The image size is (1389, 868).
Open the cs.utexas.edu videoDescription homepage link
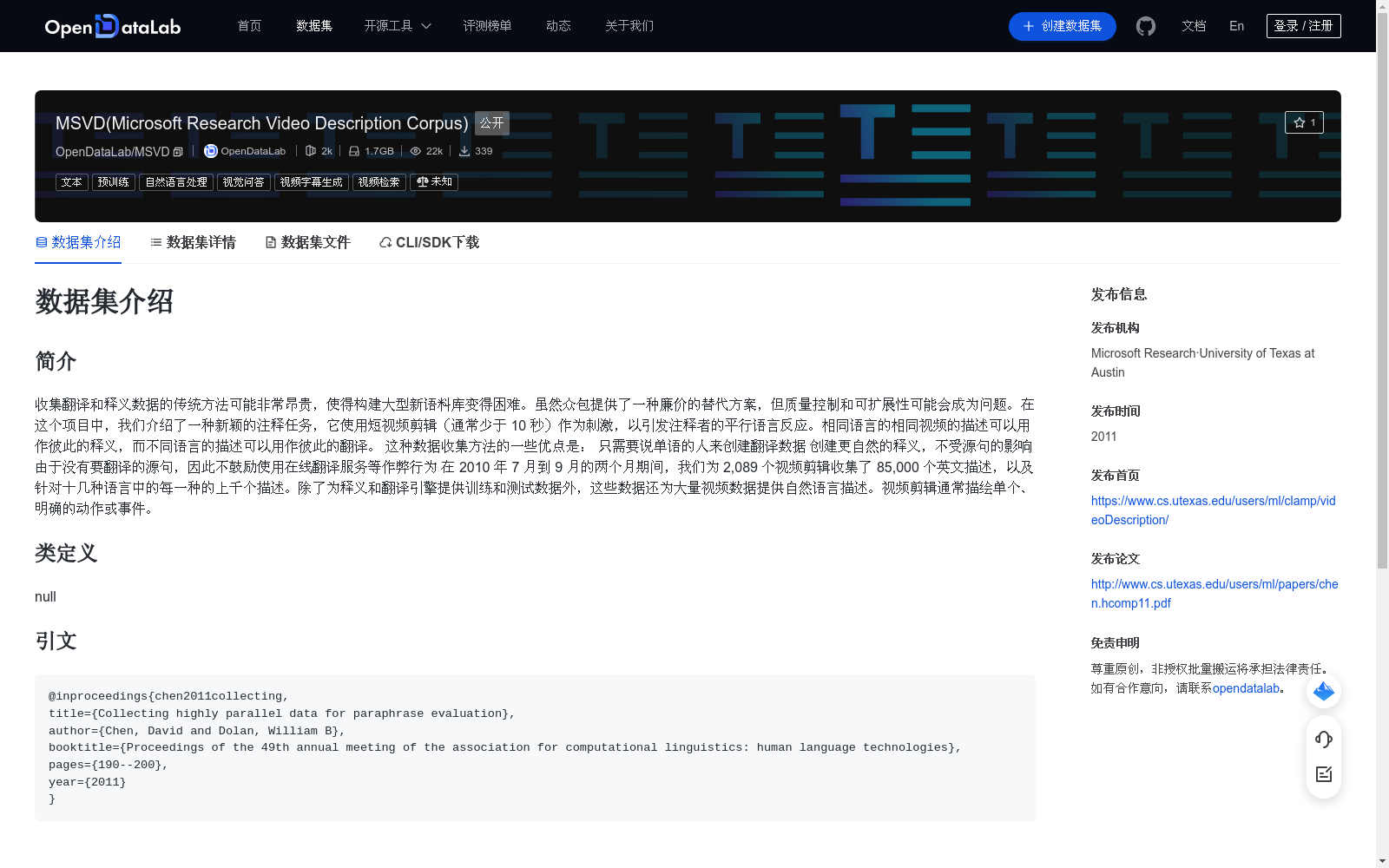tap(1213, 510)
